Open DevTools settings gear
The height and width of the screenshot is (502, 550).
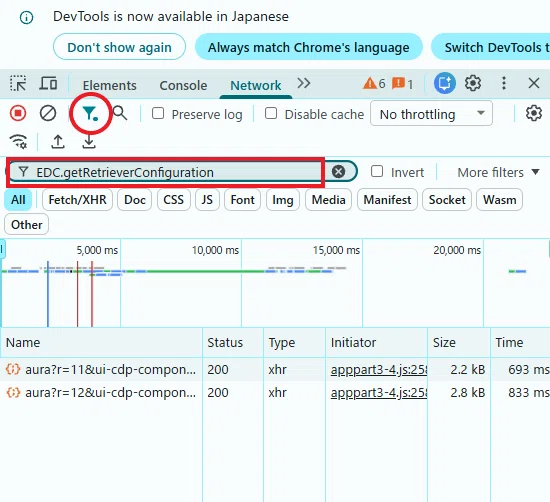473,83
